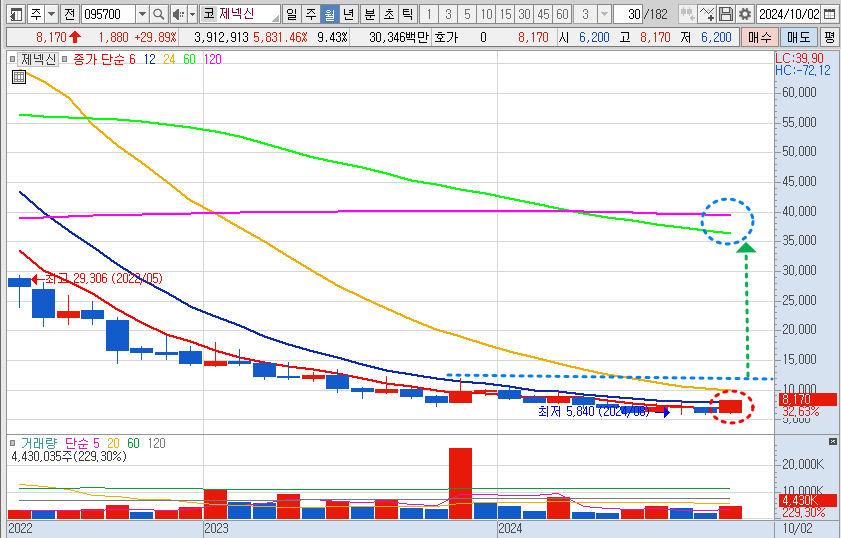Click the candlestick compare chart icon
The image size is (841, 538).
coord(687,14)
